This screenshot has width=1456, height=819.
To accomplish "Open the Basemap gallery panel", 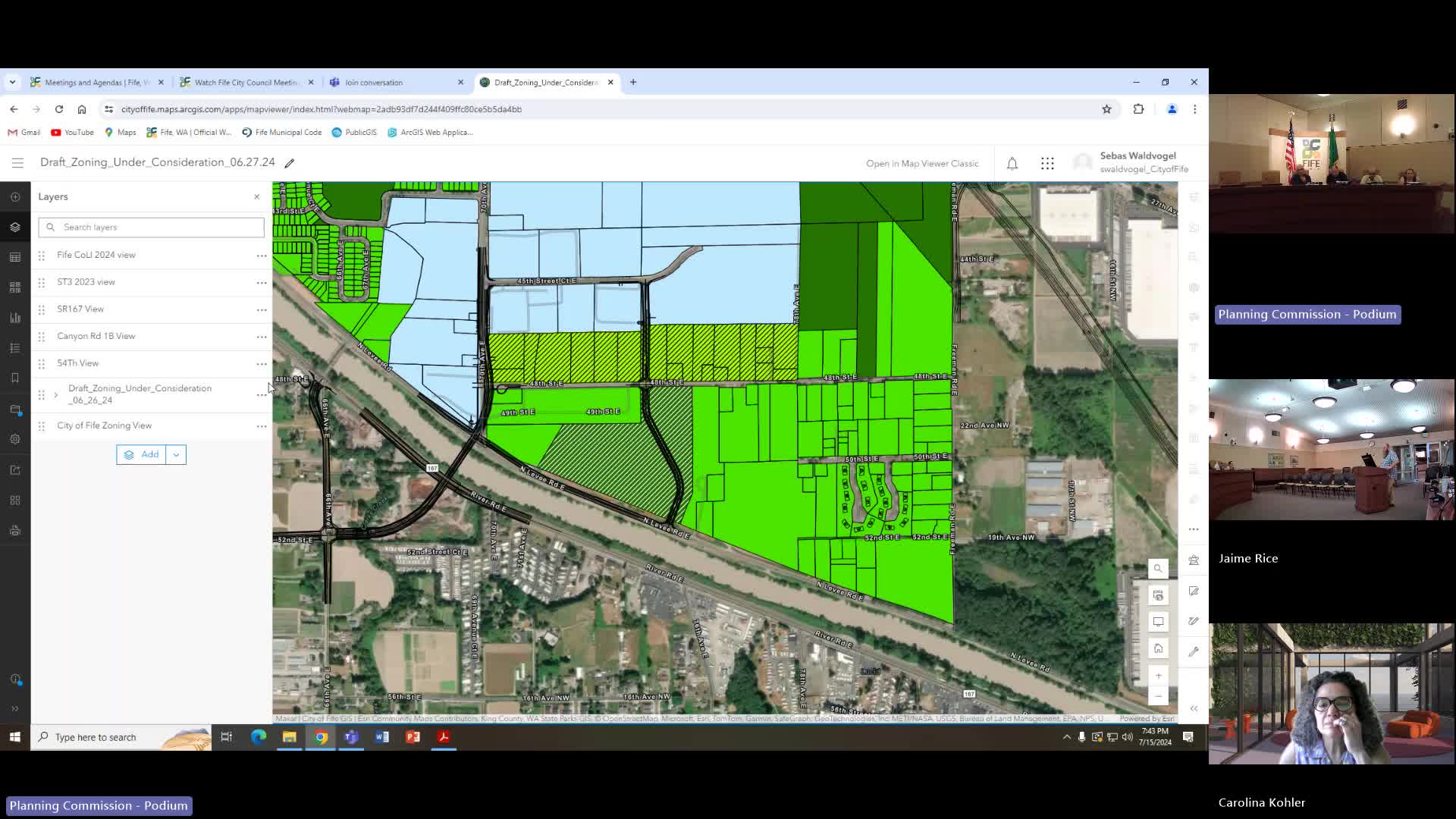I will pos(15,287).
